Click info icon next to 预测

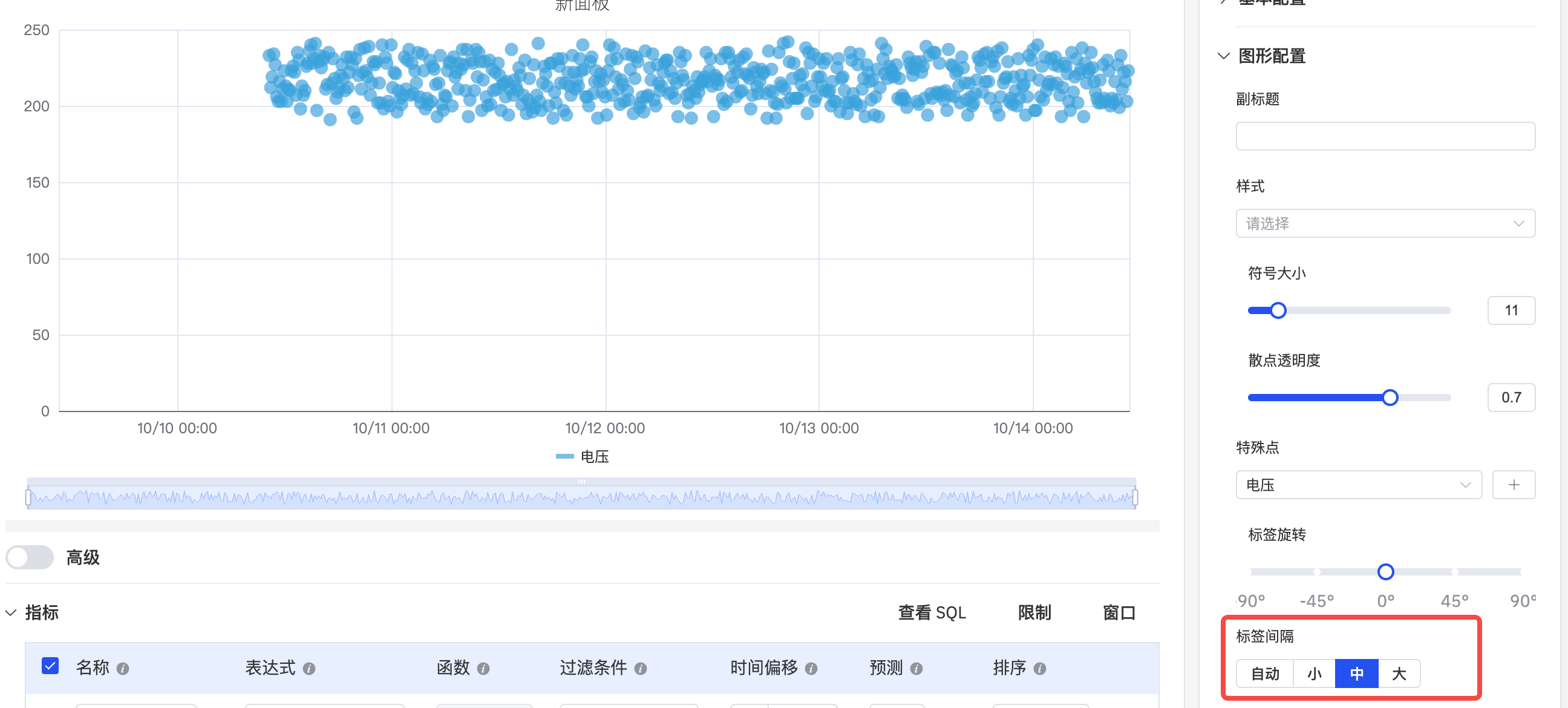point(916,669)
